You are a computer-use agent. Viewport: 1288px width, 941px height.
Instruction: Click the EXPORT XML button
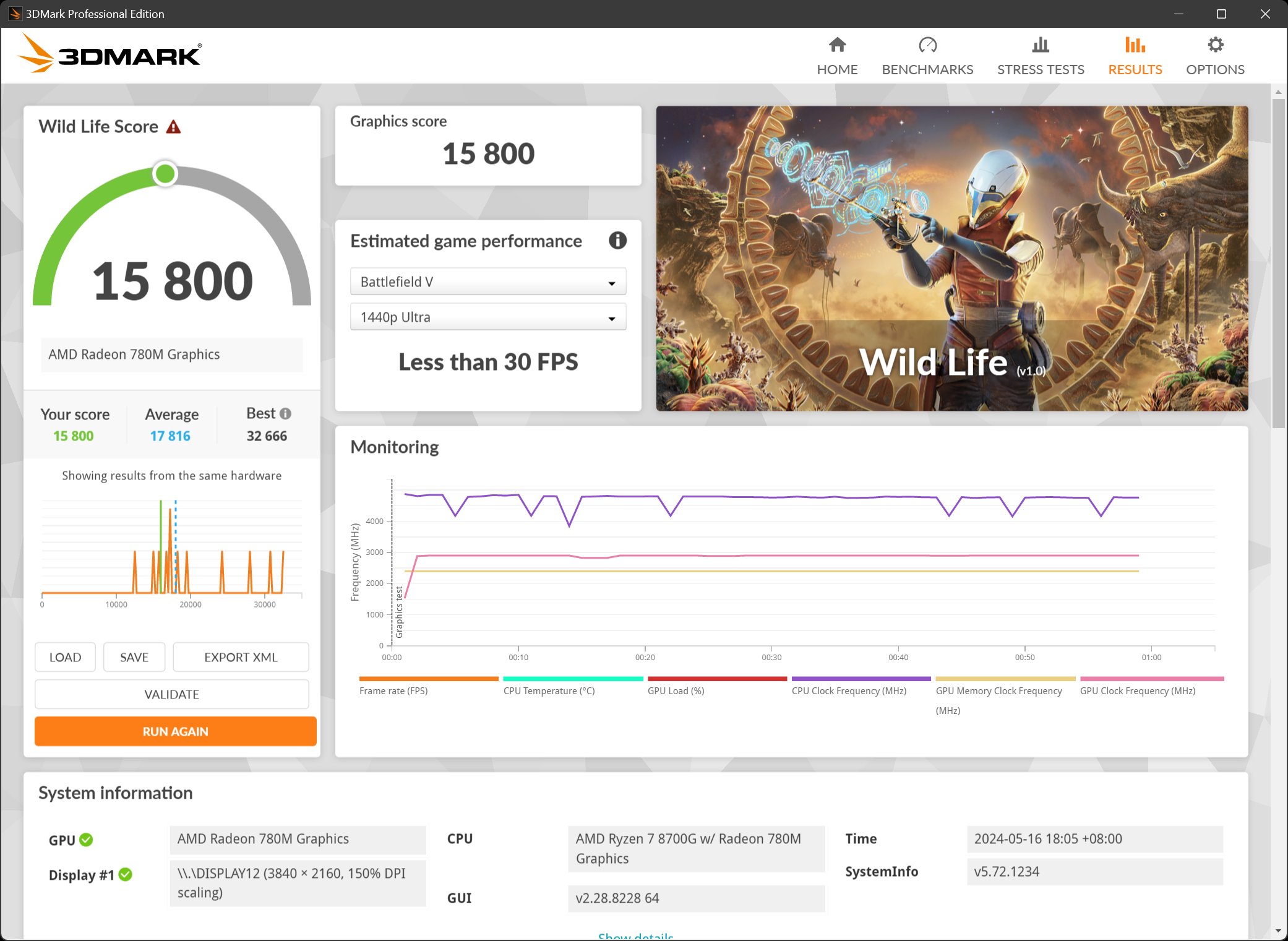coord(241,657)
